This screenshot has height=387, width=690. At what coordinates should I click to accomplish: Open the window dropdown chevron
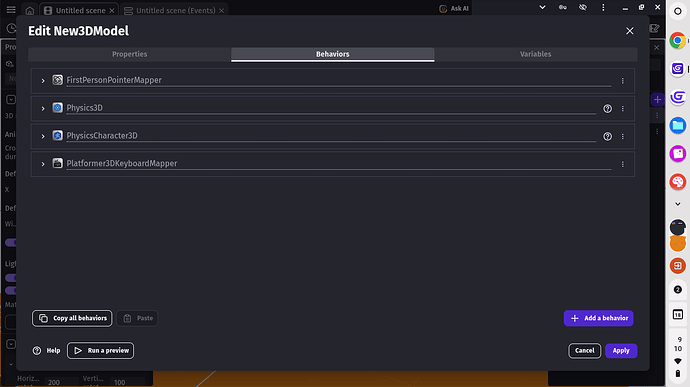543,7
